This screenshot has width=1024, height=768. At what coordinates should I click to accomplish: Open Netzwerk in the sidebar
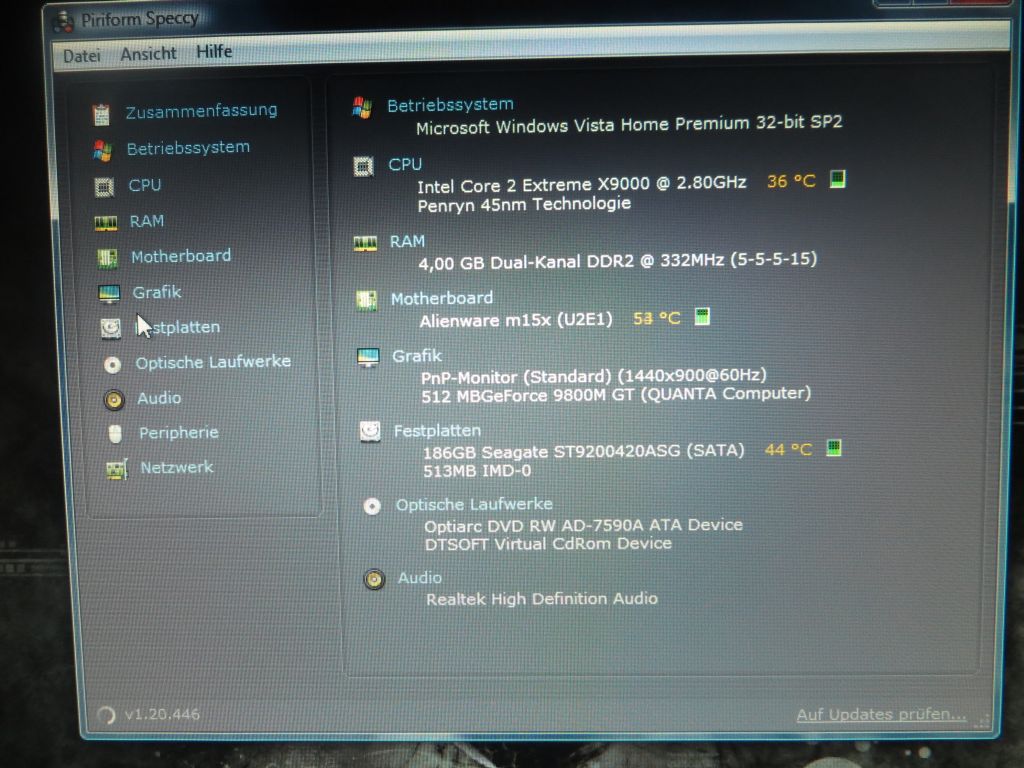pyautogui.click(x=176, y=468)
